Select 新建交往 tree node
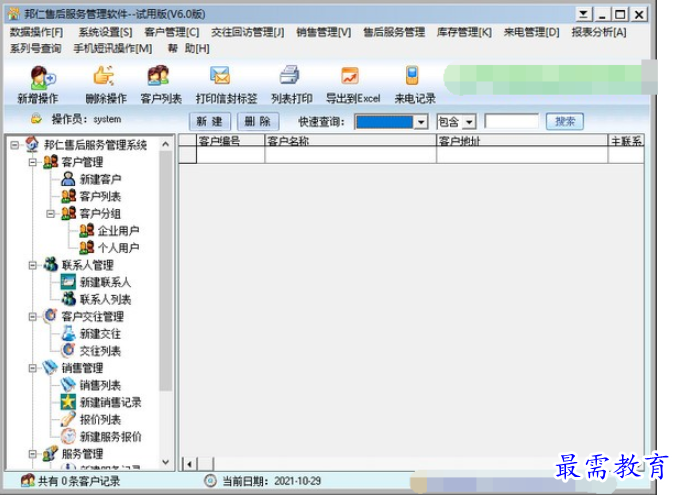This screenshot has height=498, width=677. tap(100, 334)
